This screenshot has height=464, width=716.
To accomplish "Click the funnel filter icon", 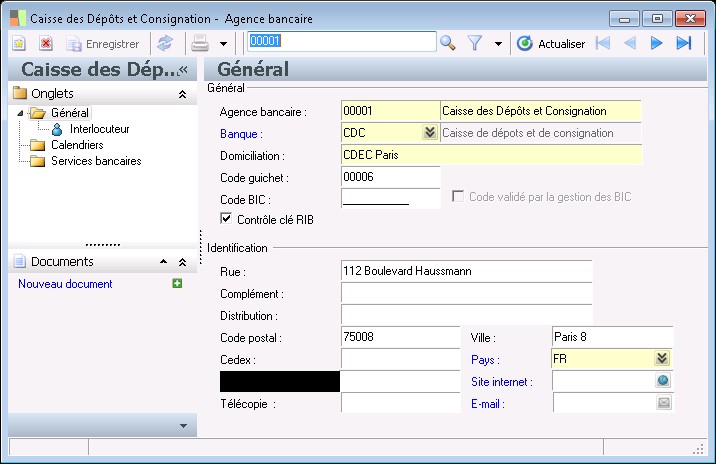I will 475,43.
